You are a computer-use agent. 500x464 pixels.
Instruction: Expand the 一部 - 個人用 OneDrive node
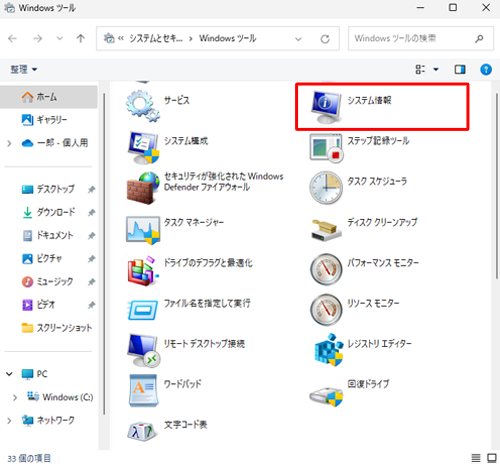pos(9,143)
